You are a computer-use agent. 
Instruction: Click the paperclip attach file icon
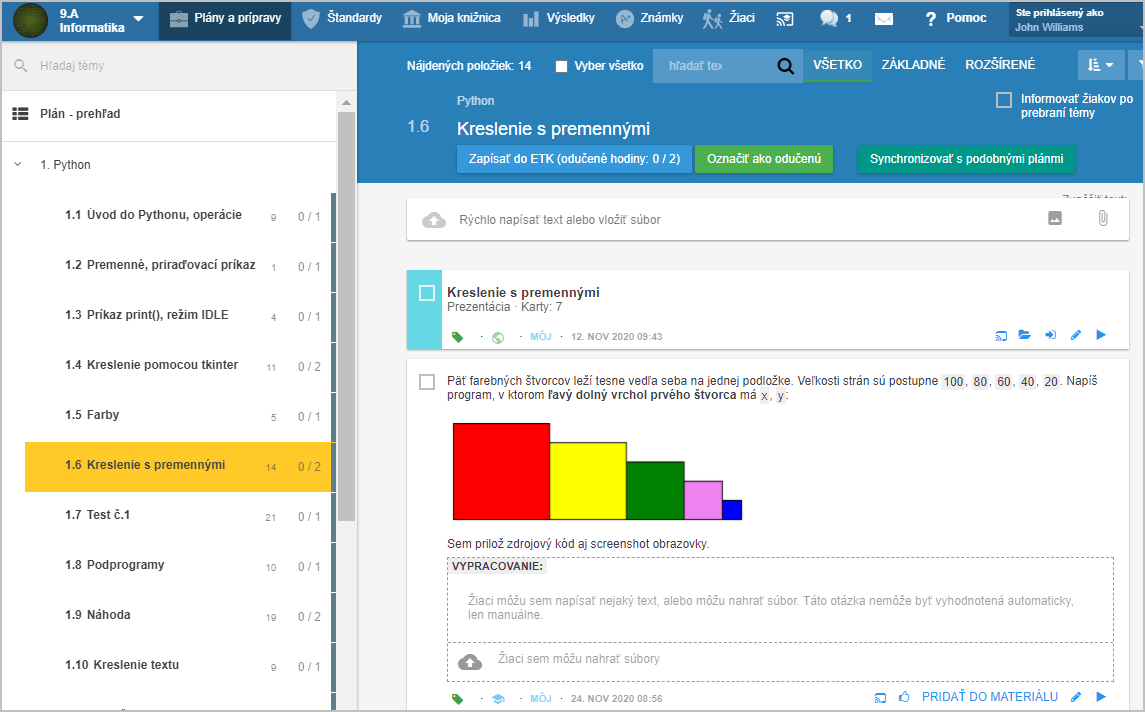coord(1102,218)
